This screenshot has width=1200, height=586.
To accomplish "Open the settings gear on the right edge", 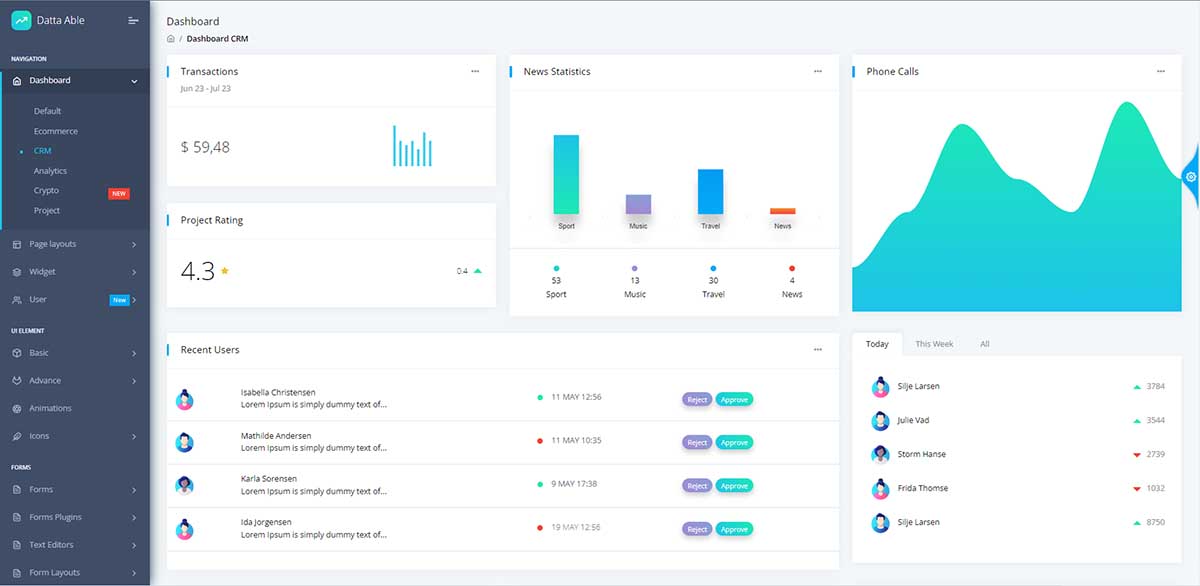I will click(x=1191, y=177).
